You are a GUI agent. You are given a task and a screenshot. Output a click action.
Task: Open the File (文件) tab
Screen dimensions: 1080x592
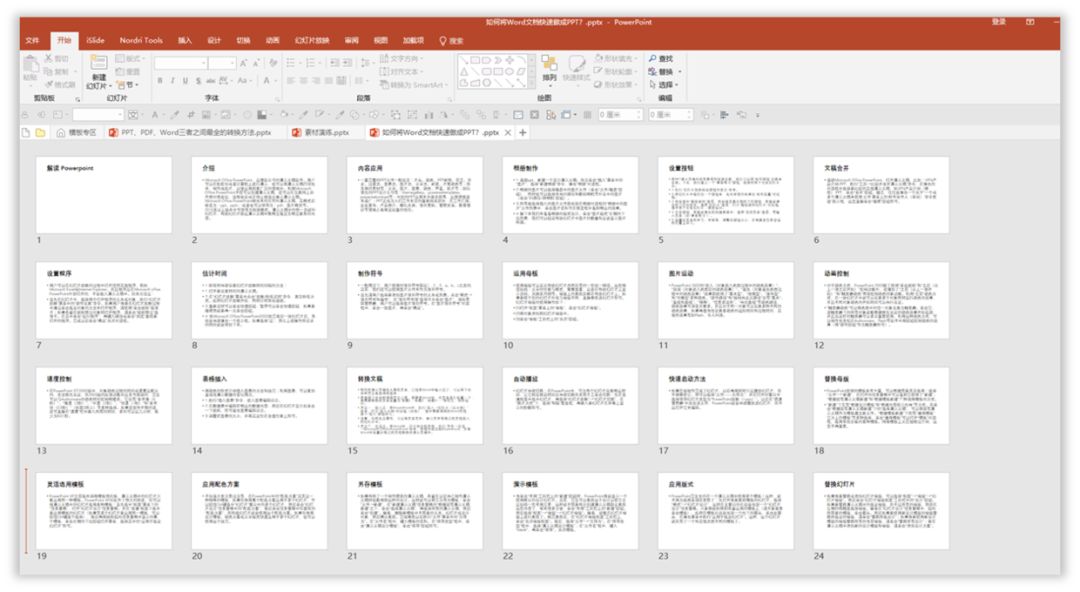point(32,41)
